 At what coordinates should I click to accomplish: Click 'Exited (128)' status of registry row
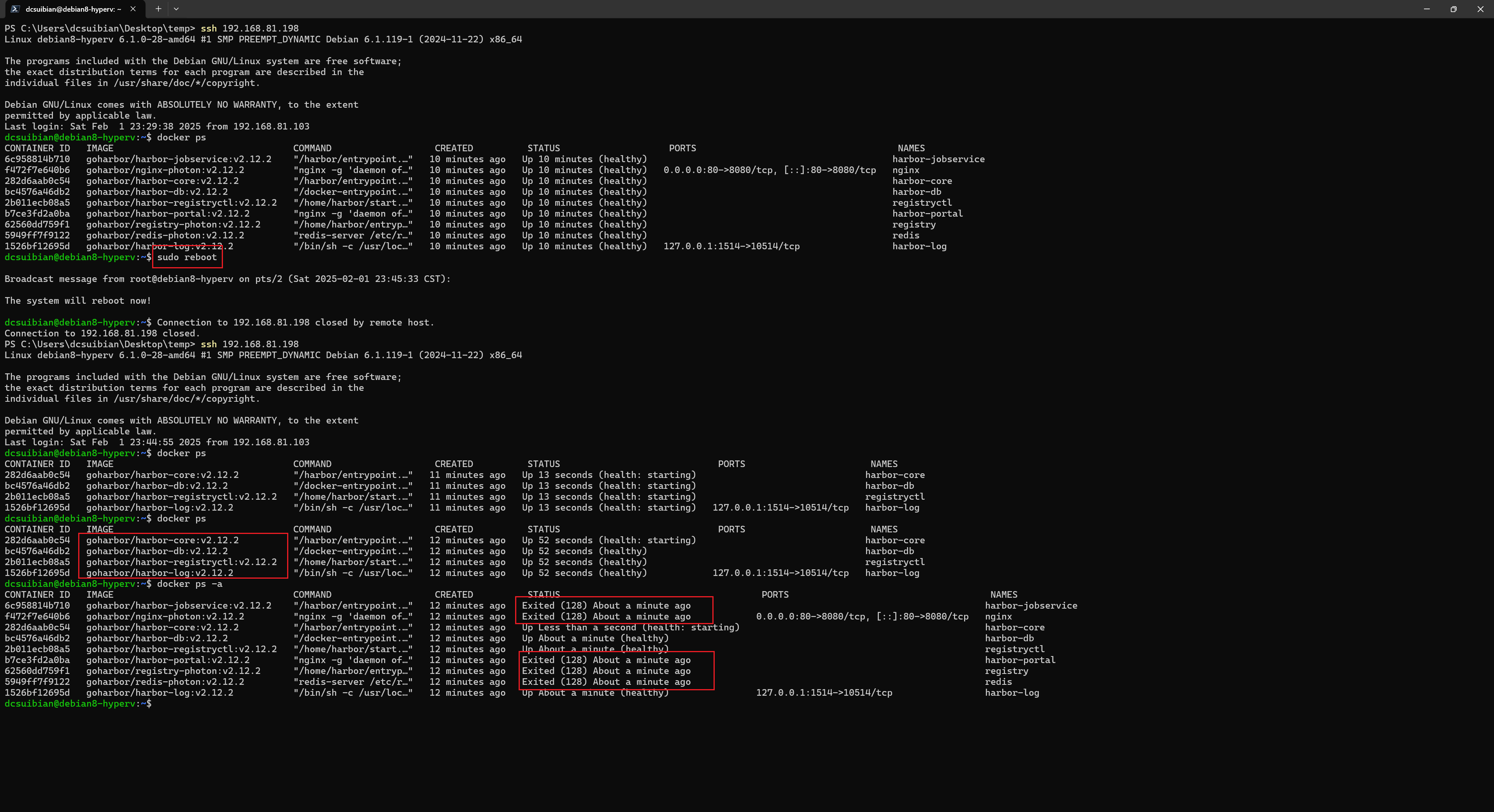point(606,671)
